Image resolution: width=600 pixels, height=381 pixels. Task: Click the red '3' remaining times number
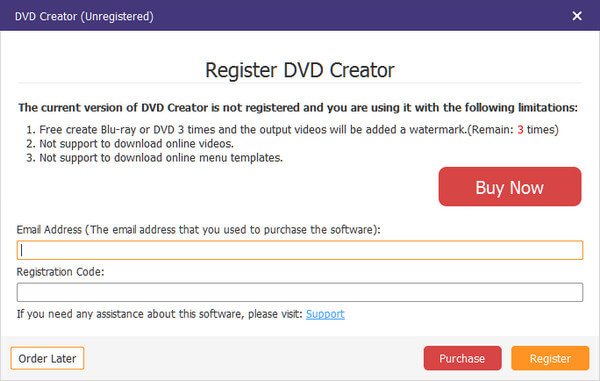520,130
